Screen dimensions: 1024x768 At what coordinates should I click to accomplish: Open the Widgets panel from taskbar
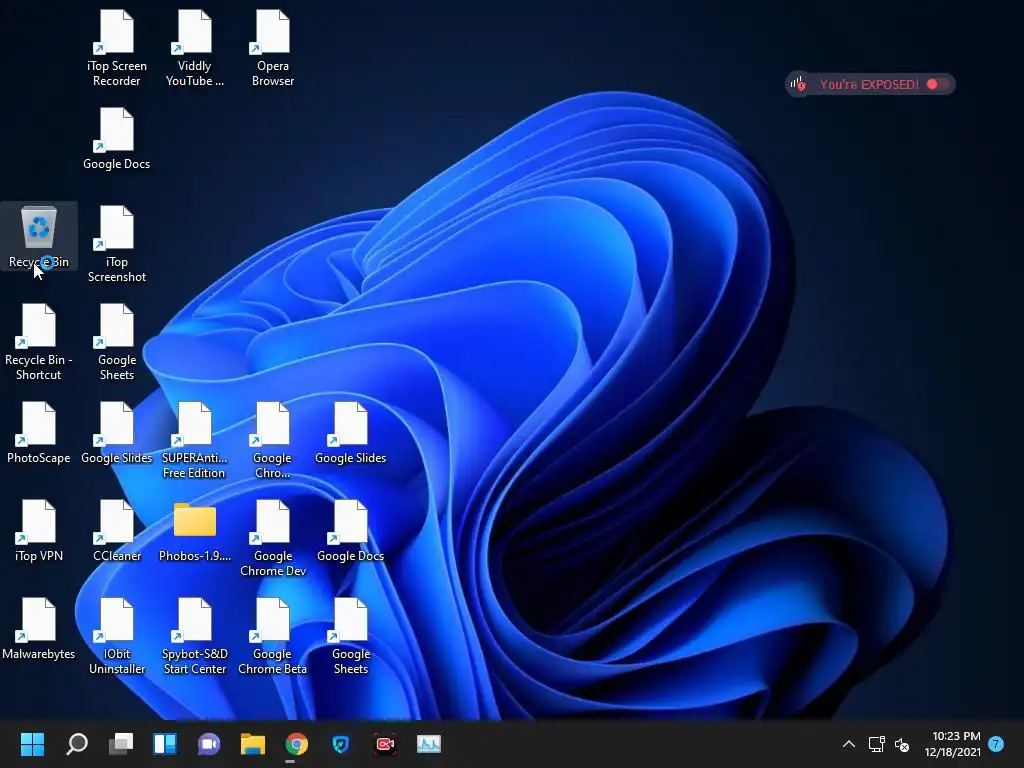(165, 744)
